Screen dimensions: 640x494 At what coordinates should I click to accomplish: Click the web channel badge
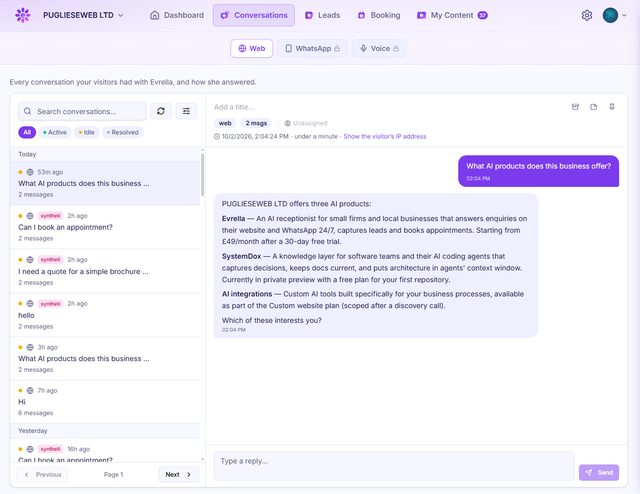[x=225, y=123]
